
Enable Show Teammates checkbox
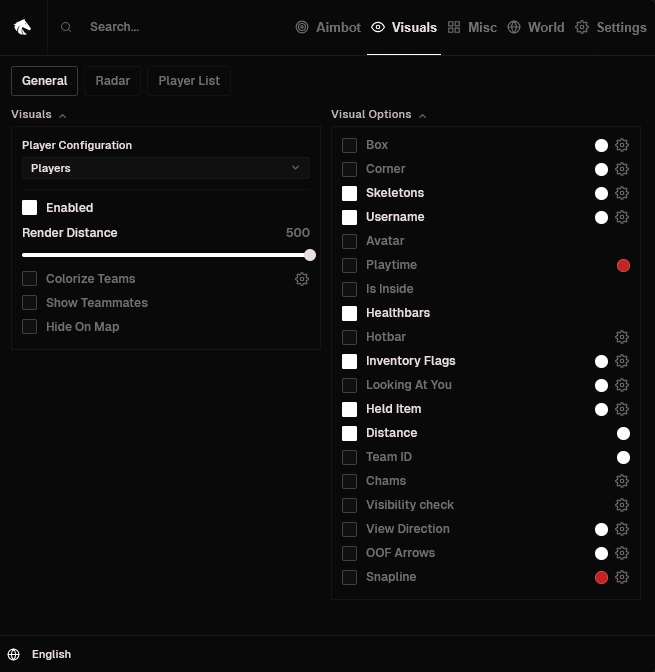click(30, 303)
